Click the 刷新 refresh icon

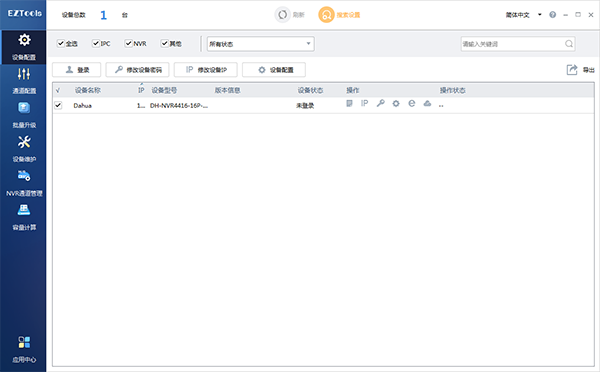tap(282, 15)
